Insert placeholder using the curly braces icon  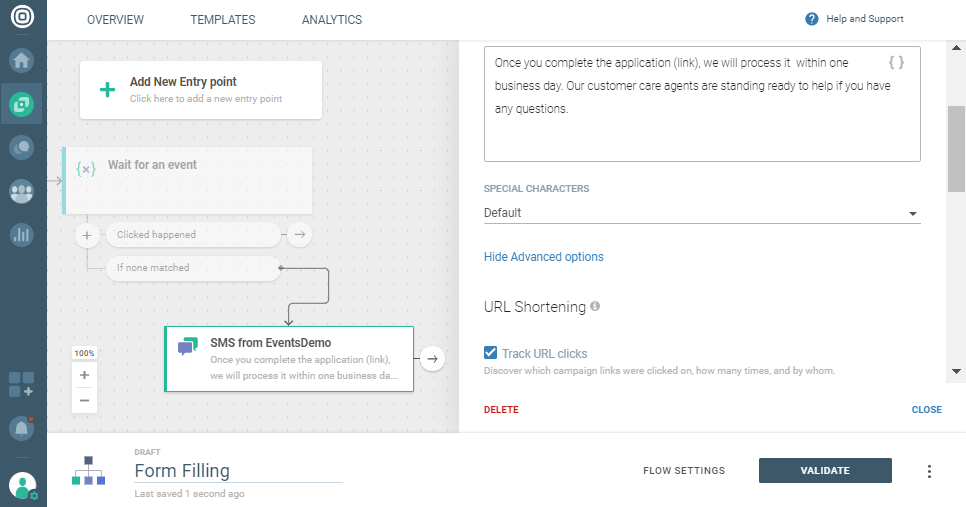click(896, 62)
